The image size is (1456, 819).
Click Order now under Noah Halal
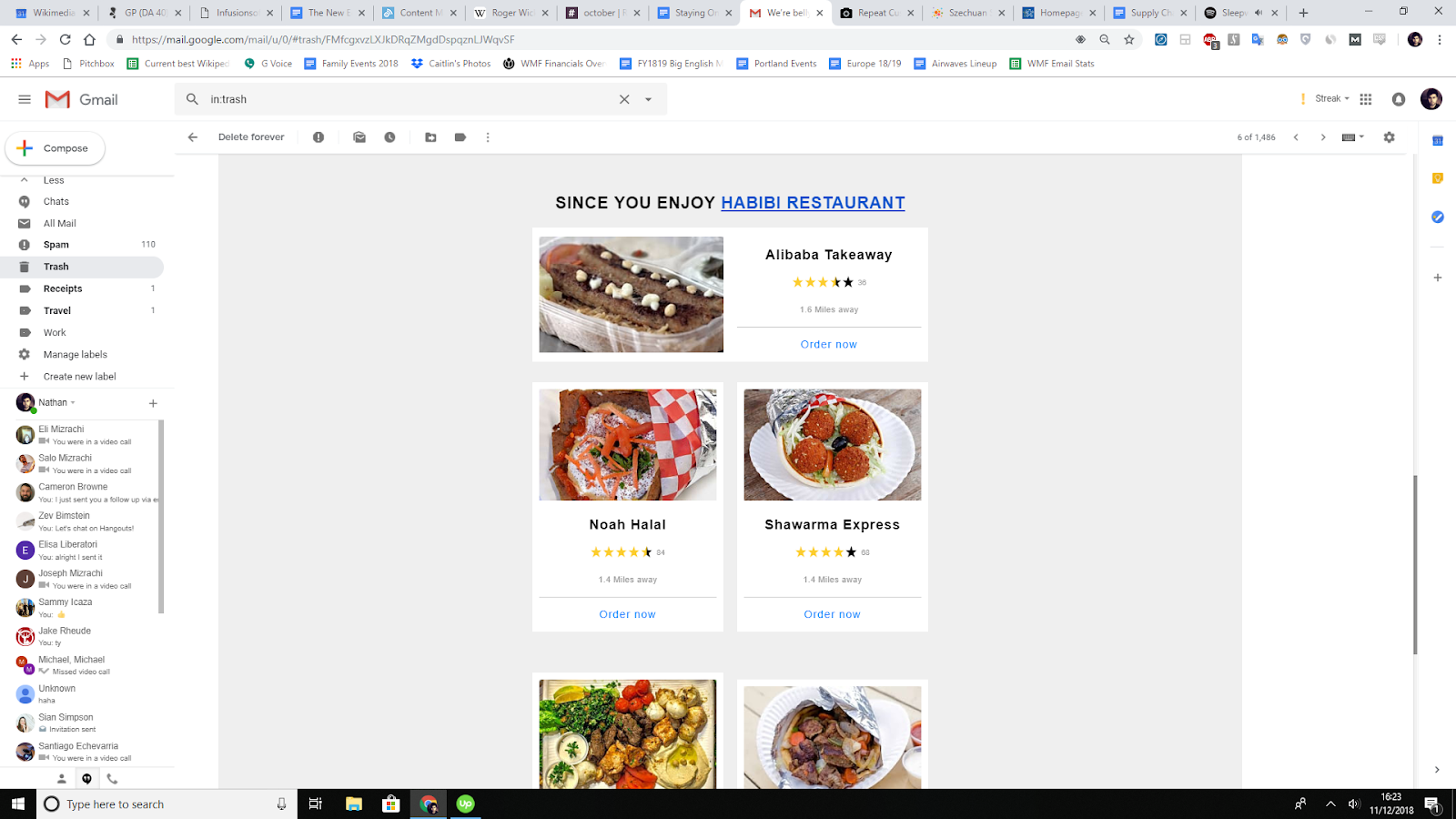tap(627, 614)
